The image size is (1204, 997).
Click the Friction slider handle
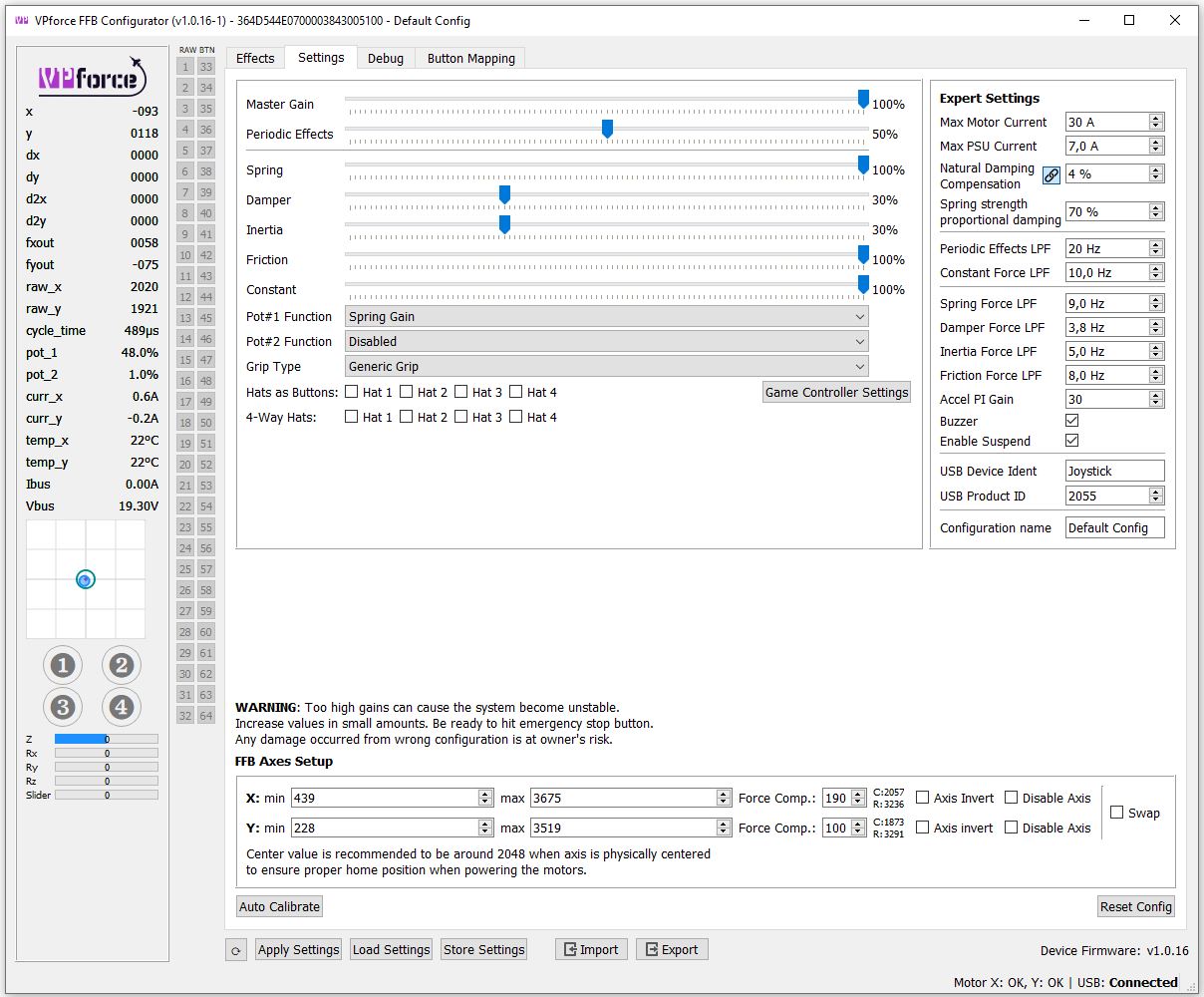coord(863,254)
